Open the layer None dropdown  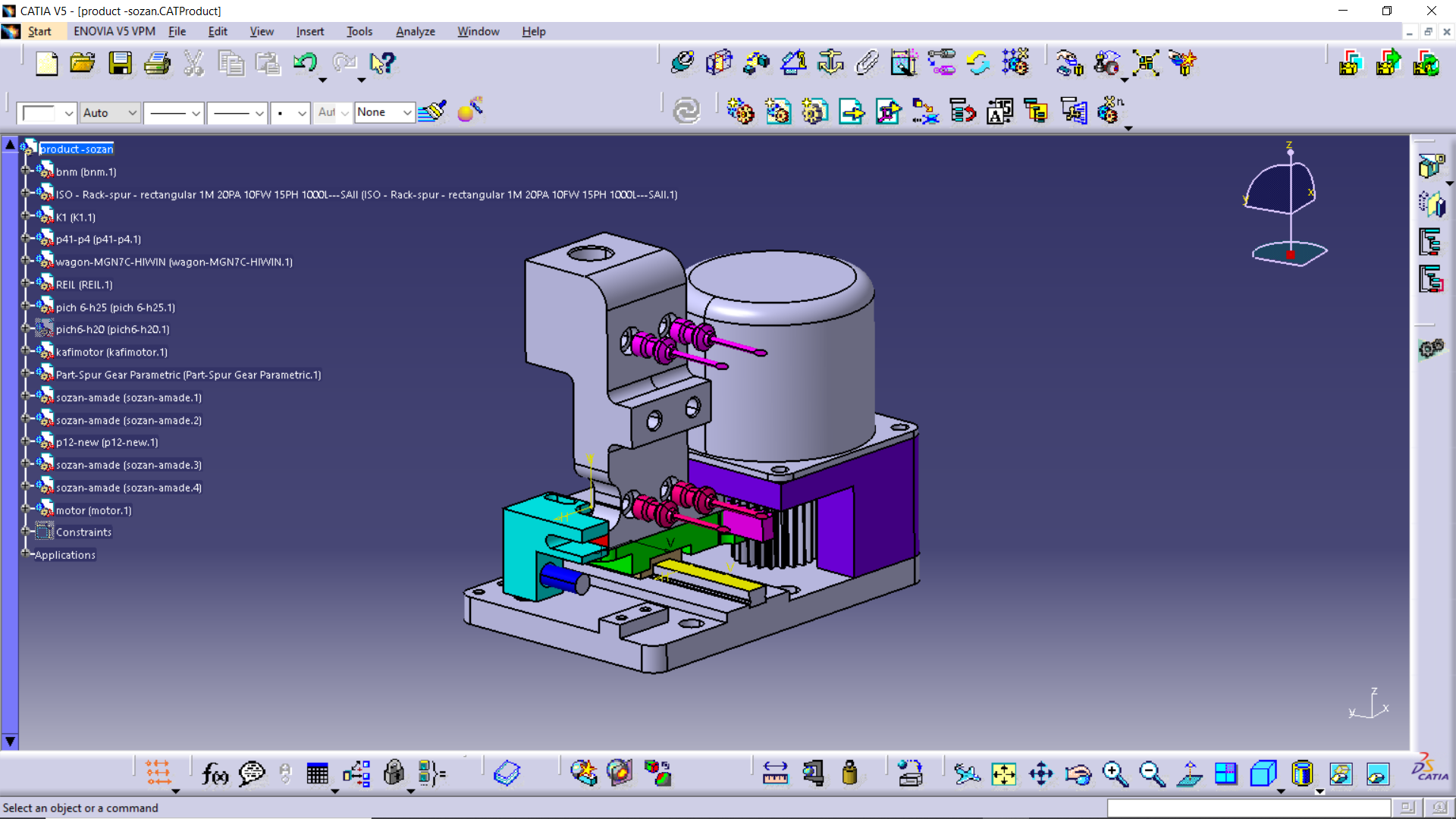[407, 113]
